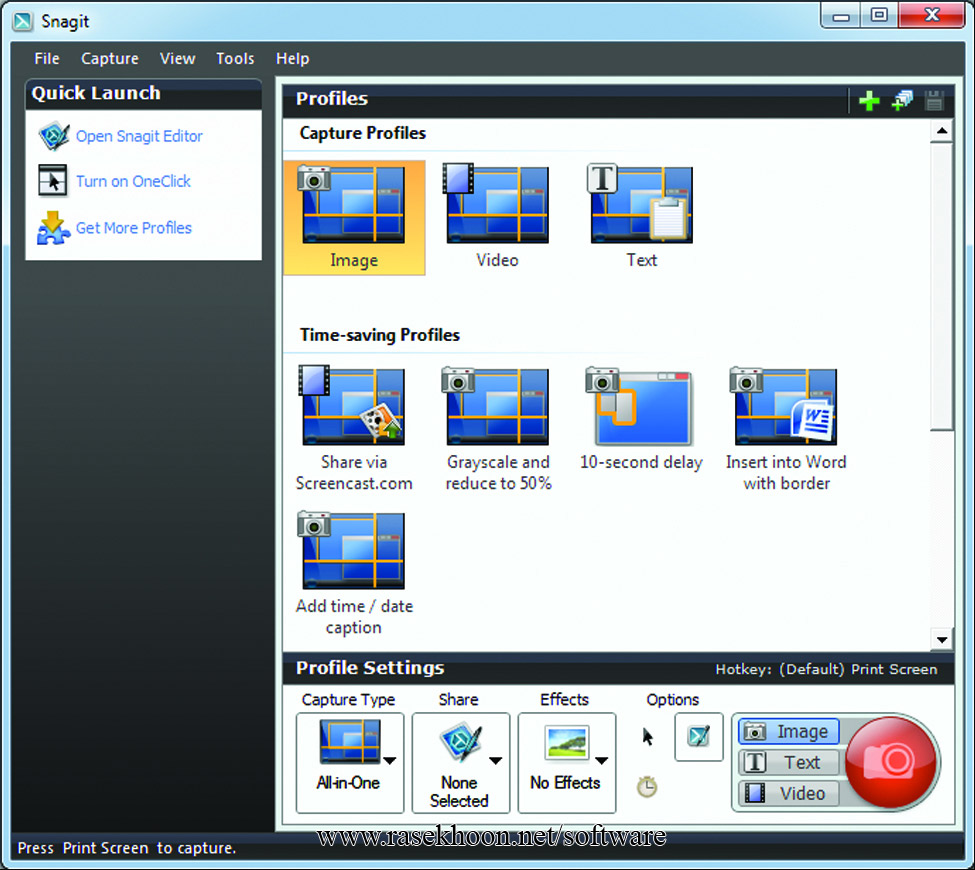Open the Effects dropdown
The height and width of the screenshot is (870, 975).
tap(601, 760)
